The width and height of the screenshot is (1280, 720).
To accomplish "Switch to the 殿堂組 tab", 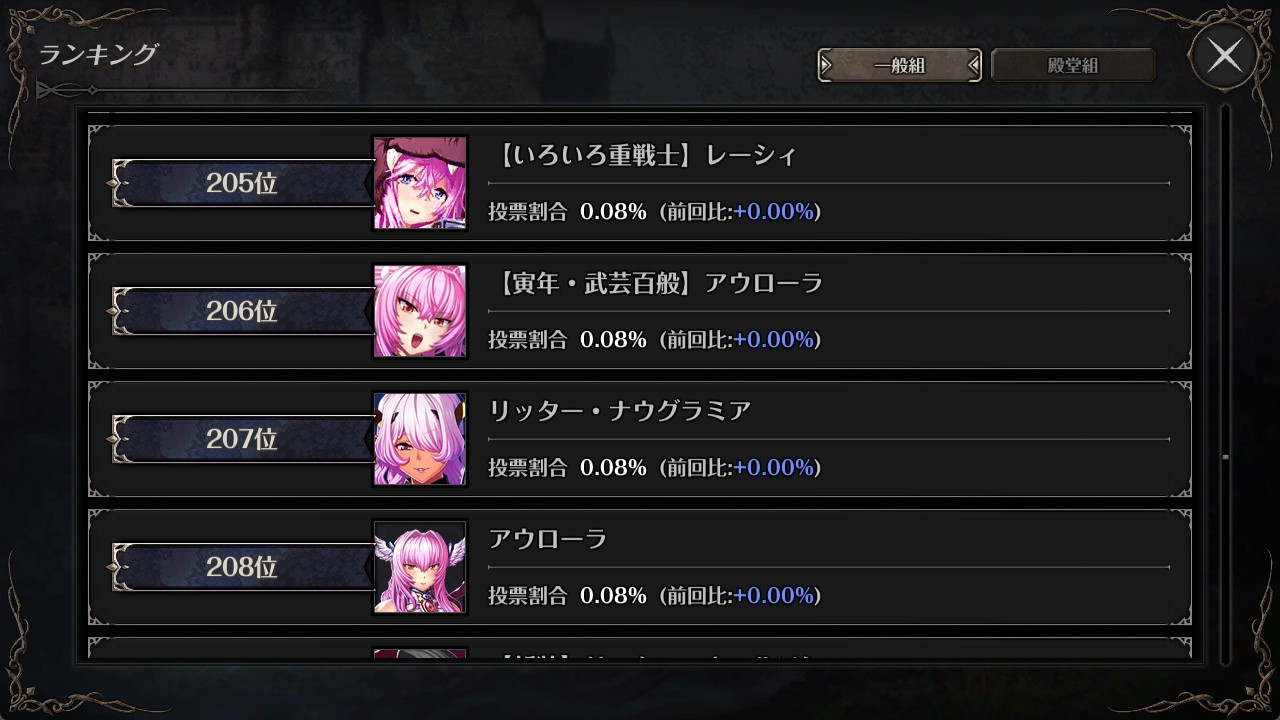I will point(1073,66).
